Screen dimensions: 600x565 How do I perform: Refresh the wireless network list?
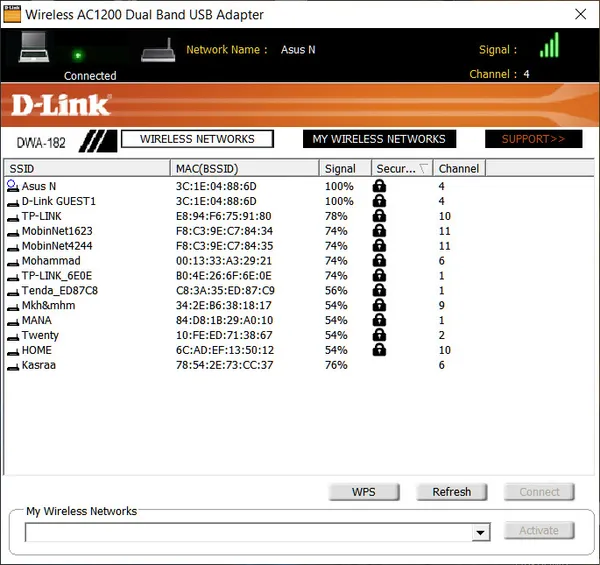click(x=452, y=492)
